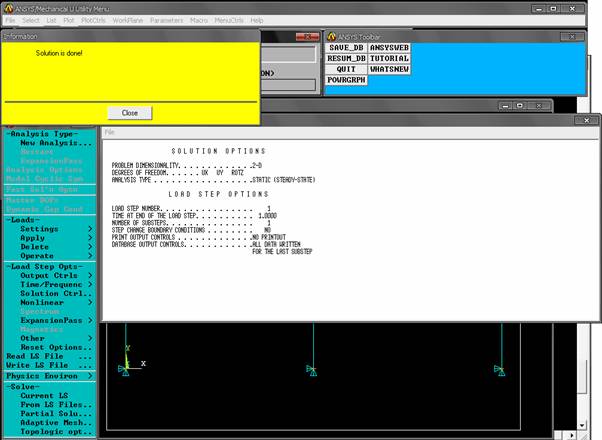Click the SAVE_DB toolbar button
Image resolution: width=602 pixels, height=440 pixels.
point(346,48)
